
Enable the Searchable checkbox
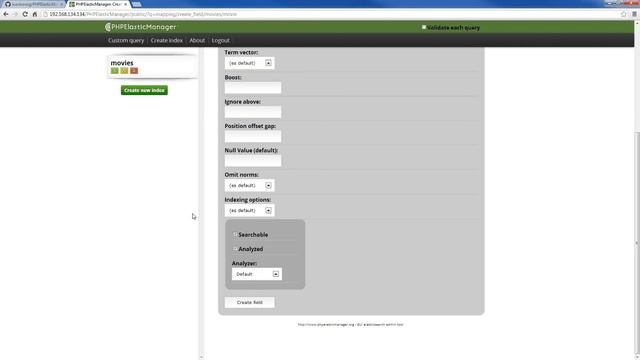235,234
